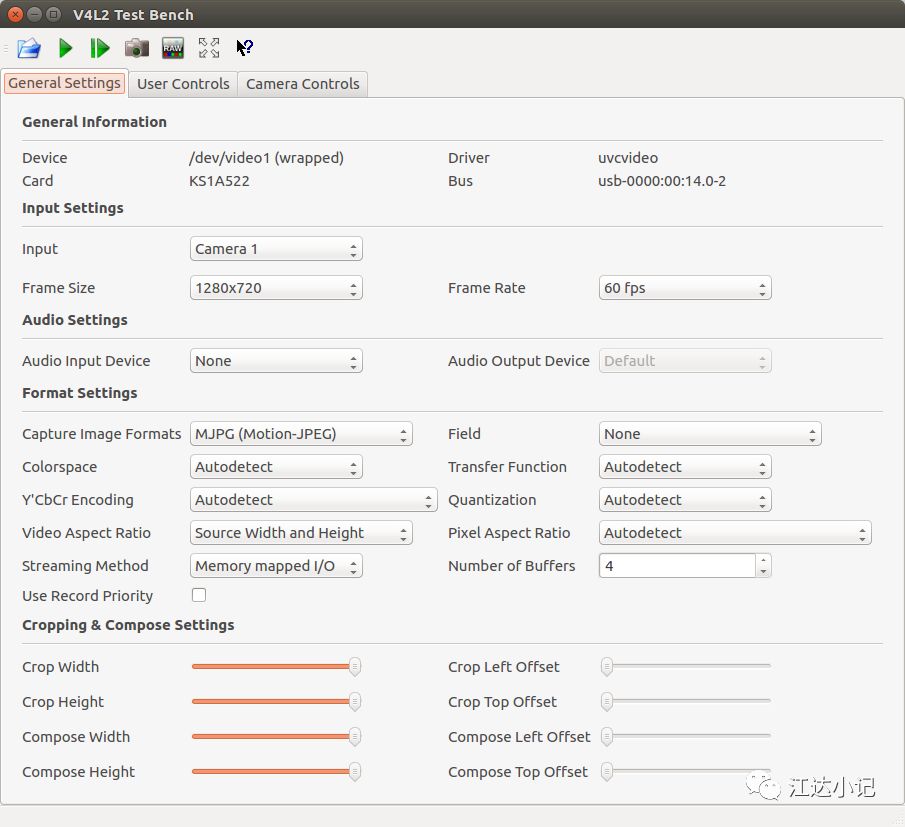Open the Colorspace Autodetect dropdown
The width and height of the screenshot is (905, 827).
pos(276,467)
